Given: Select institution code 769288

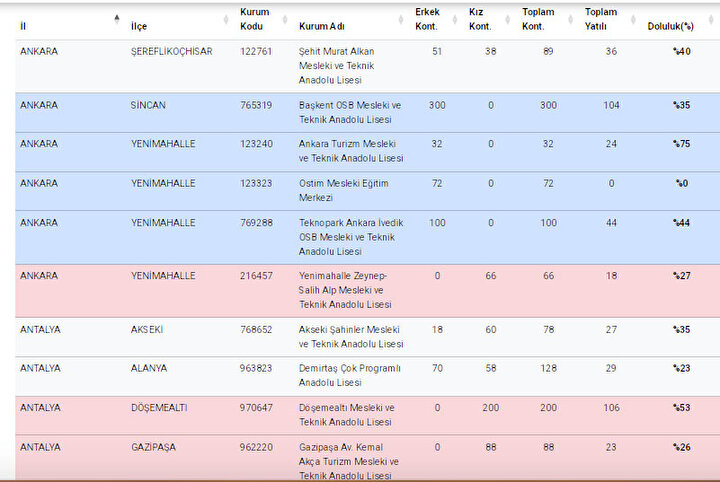Looking at the screenshot, I should [x=256, y=223].
